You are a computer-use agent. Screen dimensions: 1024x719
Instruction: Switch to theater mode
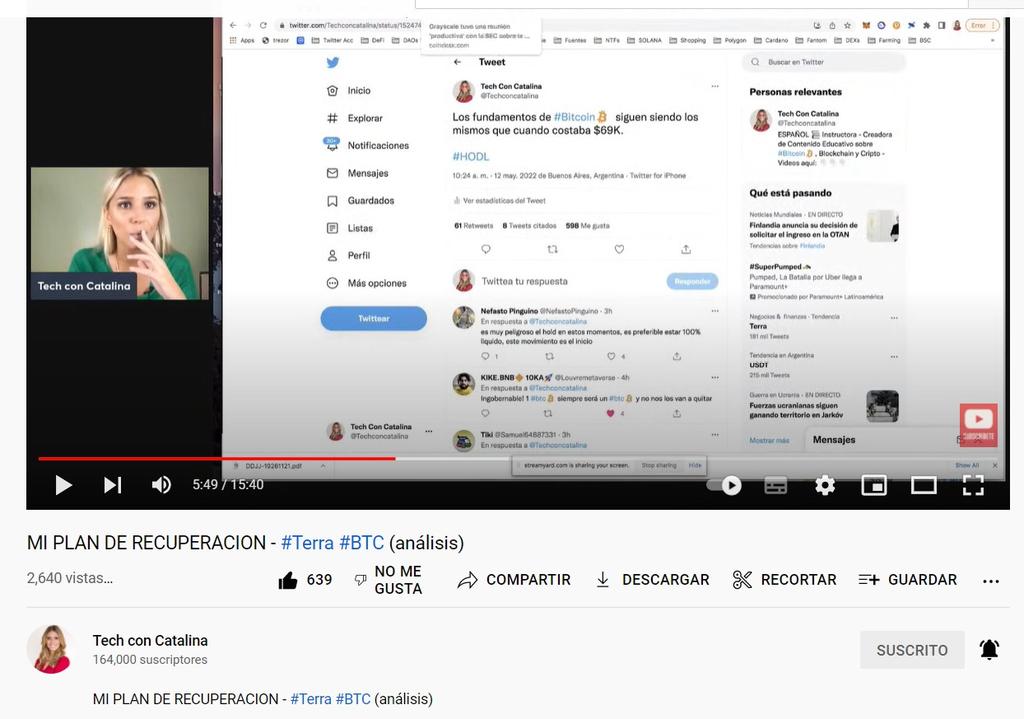923,485
